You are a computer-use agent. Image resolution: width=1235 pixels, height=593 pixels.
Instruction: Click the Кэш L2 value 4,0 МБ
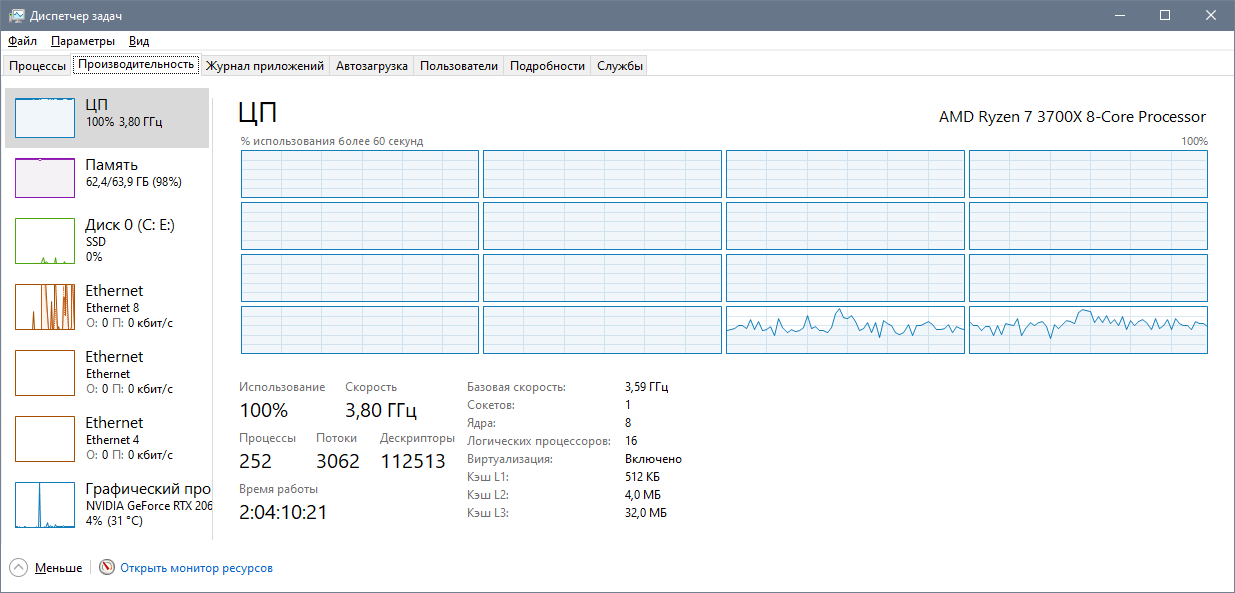point(642,494)
